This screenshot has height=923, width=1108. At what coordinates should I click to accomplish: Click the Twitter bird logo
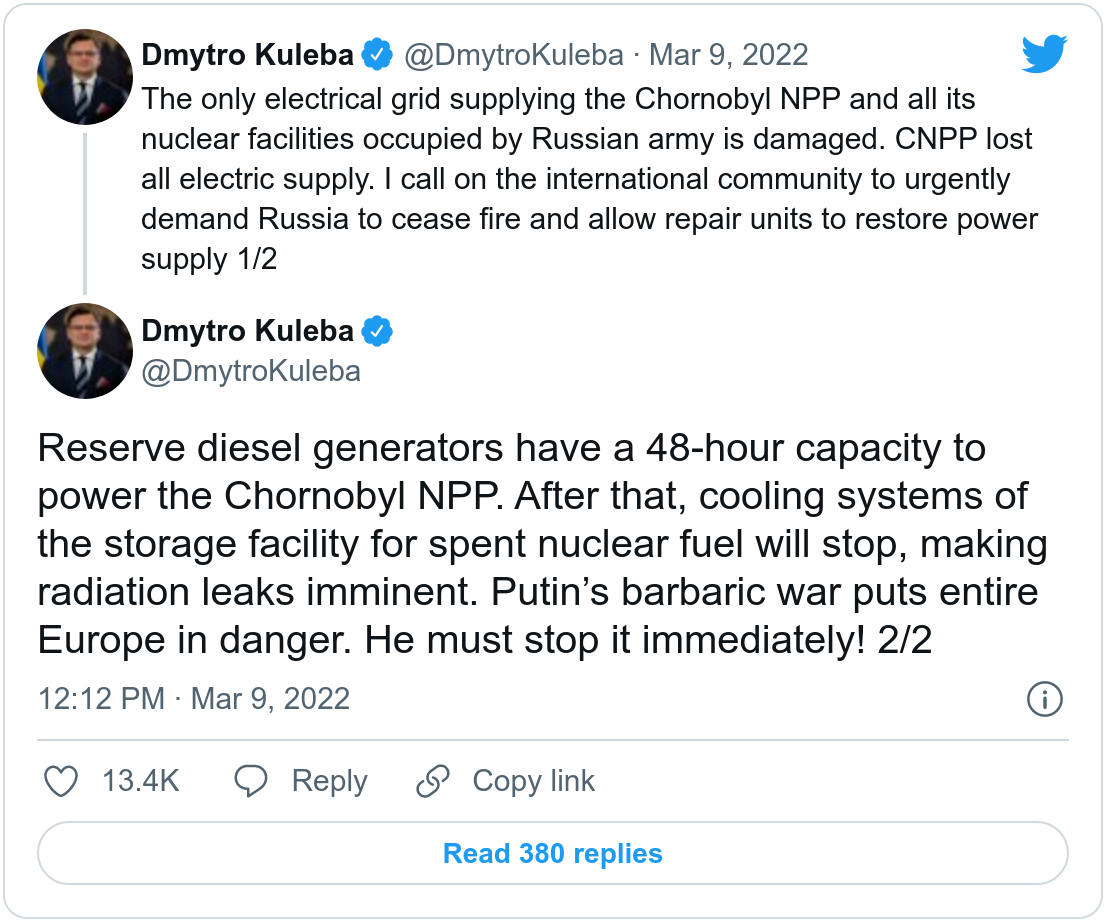(x=1045, y=54)
